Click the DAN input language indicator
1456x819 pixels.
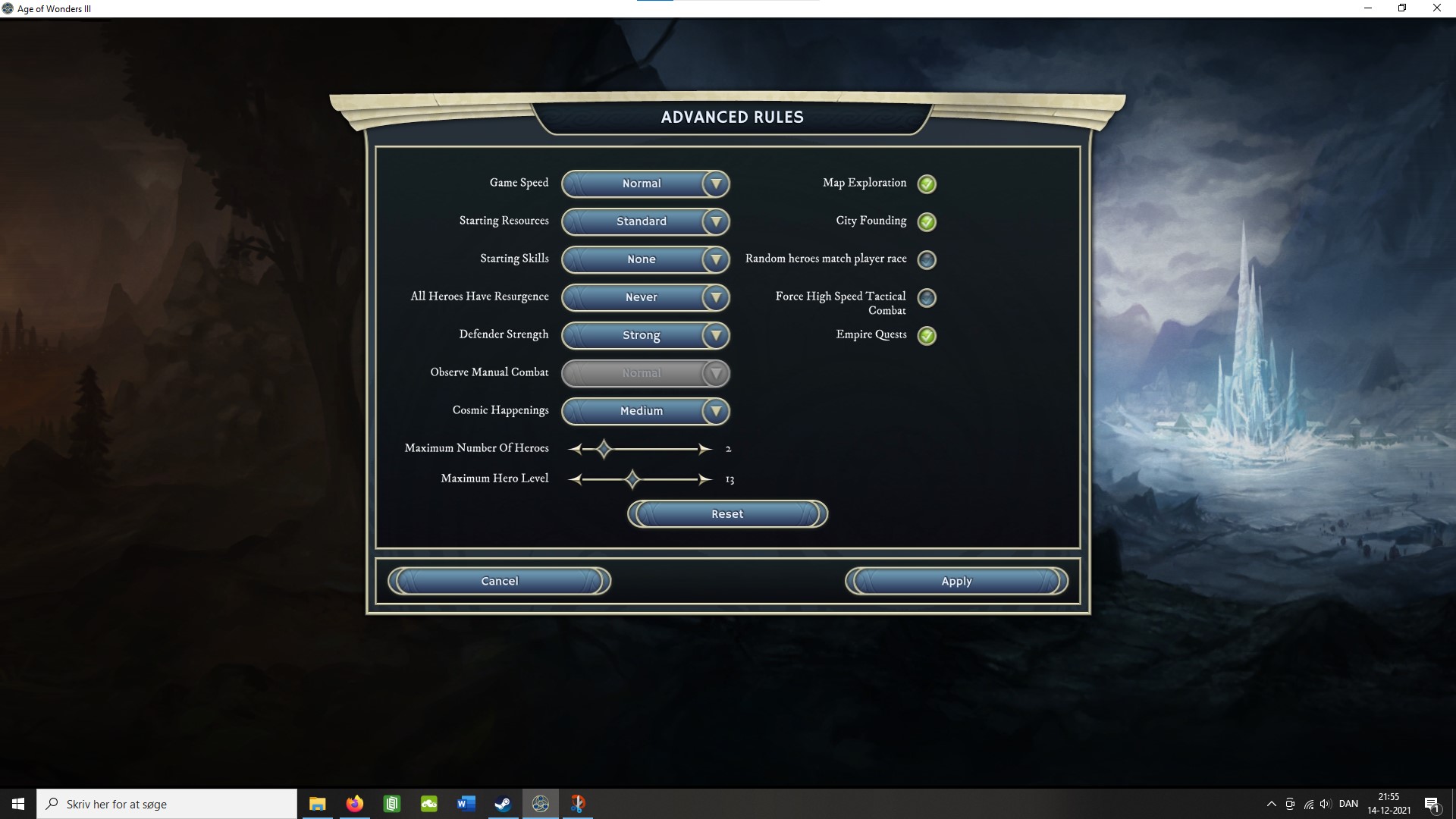click(1348, 804)
